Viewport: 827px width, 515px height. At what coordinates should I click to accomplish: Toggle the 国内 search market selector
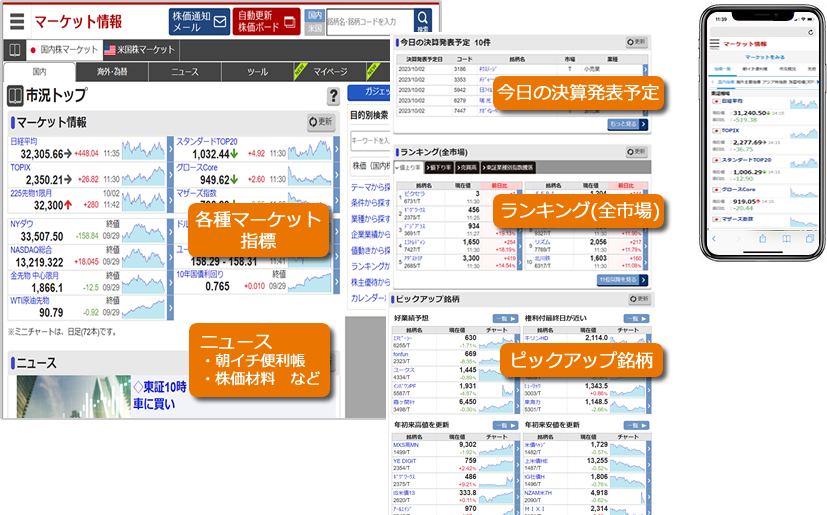click(315, 15)
